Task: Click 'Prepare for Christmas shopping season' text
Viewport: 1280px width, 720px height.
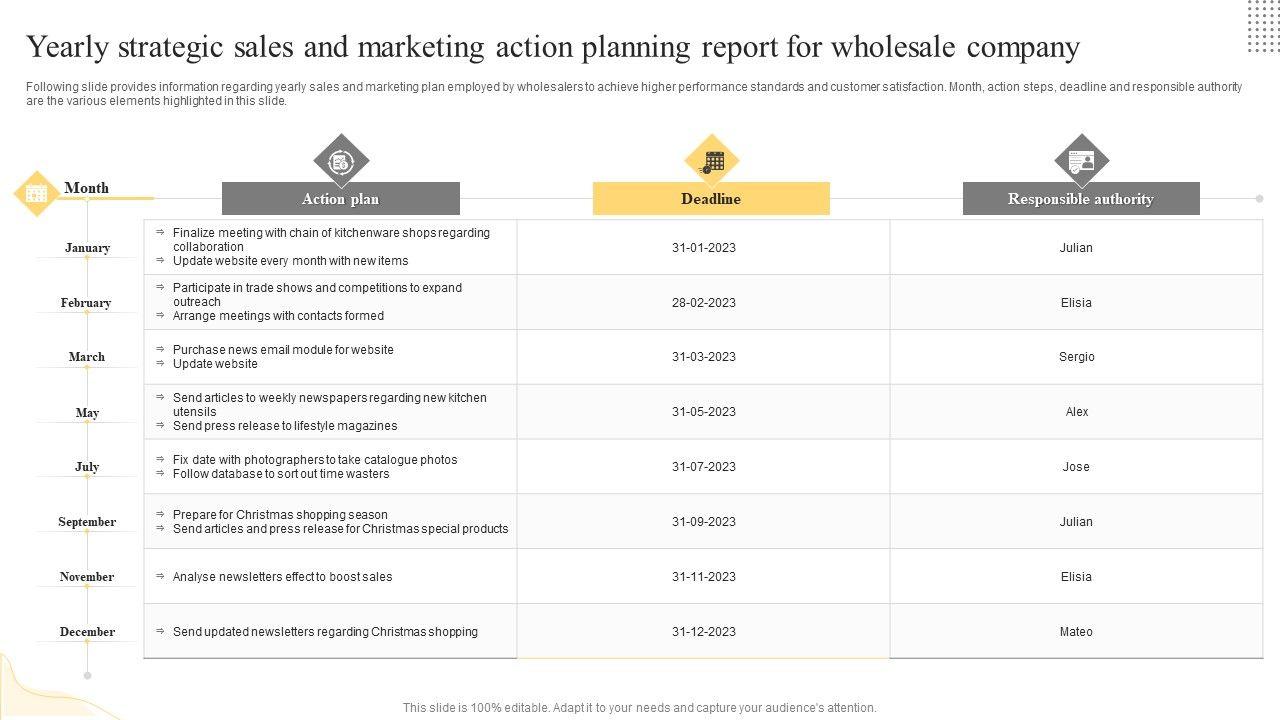Action: [x=280, y=515]
